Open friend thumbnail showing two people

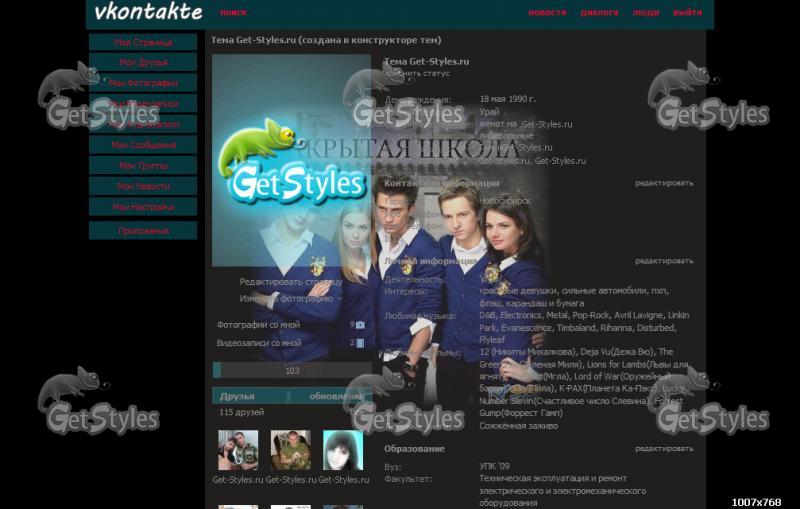click(x=238, y=450)
